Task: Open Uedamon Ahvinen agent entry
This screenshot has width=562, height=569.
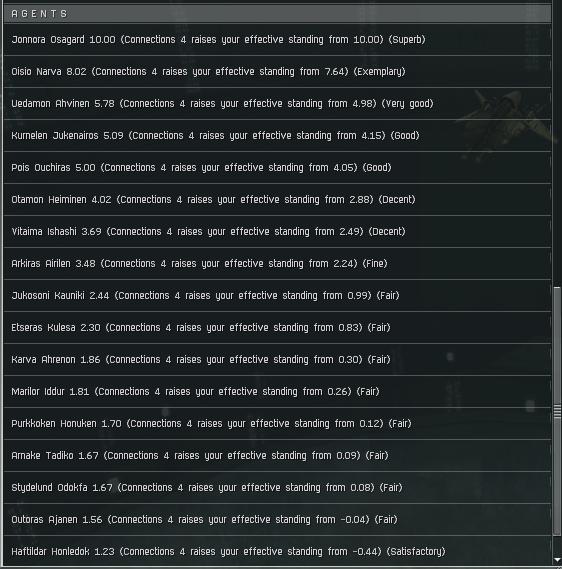Action: tap(278, 103)
